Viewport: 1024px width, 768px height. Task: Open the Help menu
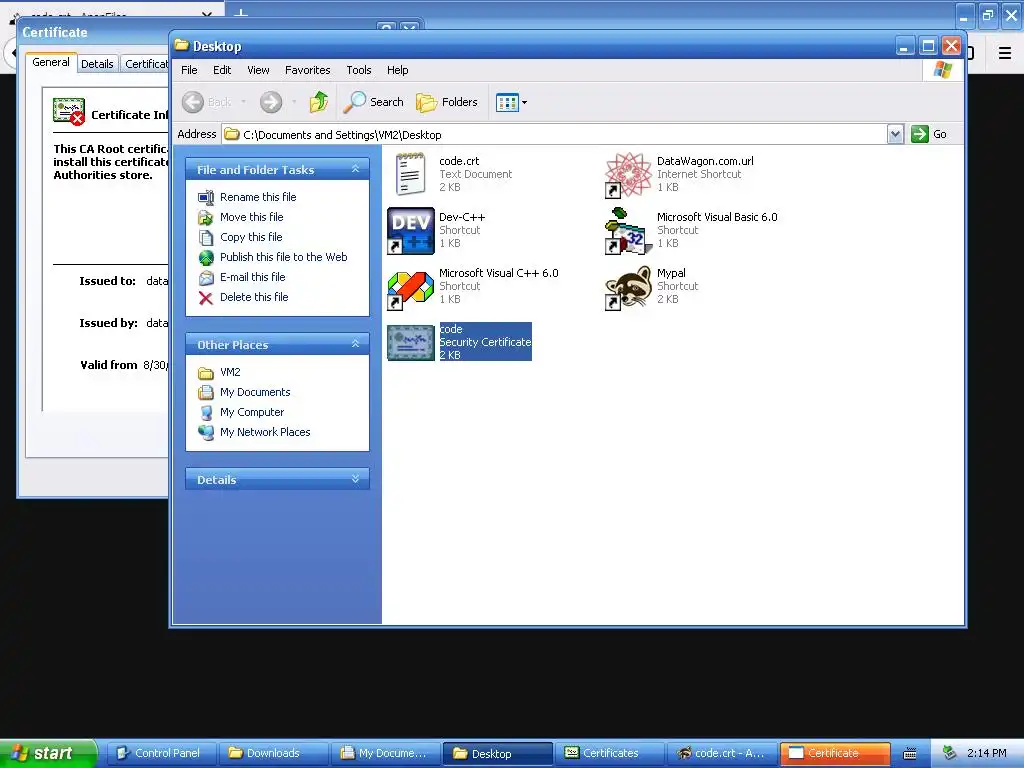pyautogui.click(x=397, y=70)
